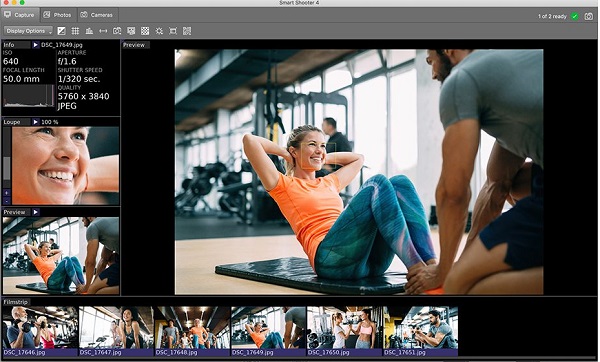Select DSC_17647.jpg thumbnail in filmstrip
Image resolution: width=600 pixels, height=362 pixels.
(116, 331)
